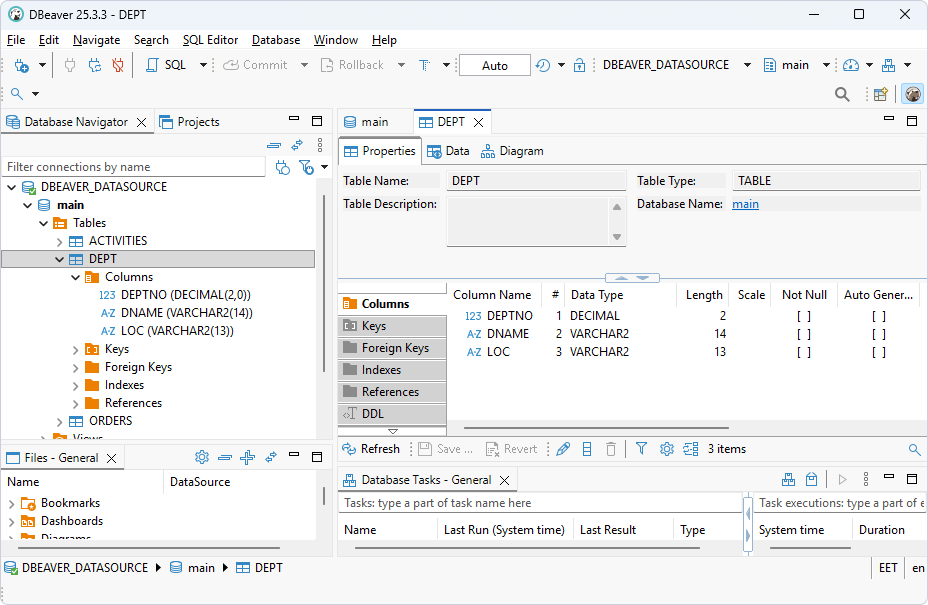928x605 pixels.
Task: Toggle Not Null checkbox for DEPTNO
Action: (x=803, y=314)
